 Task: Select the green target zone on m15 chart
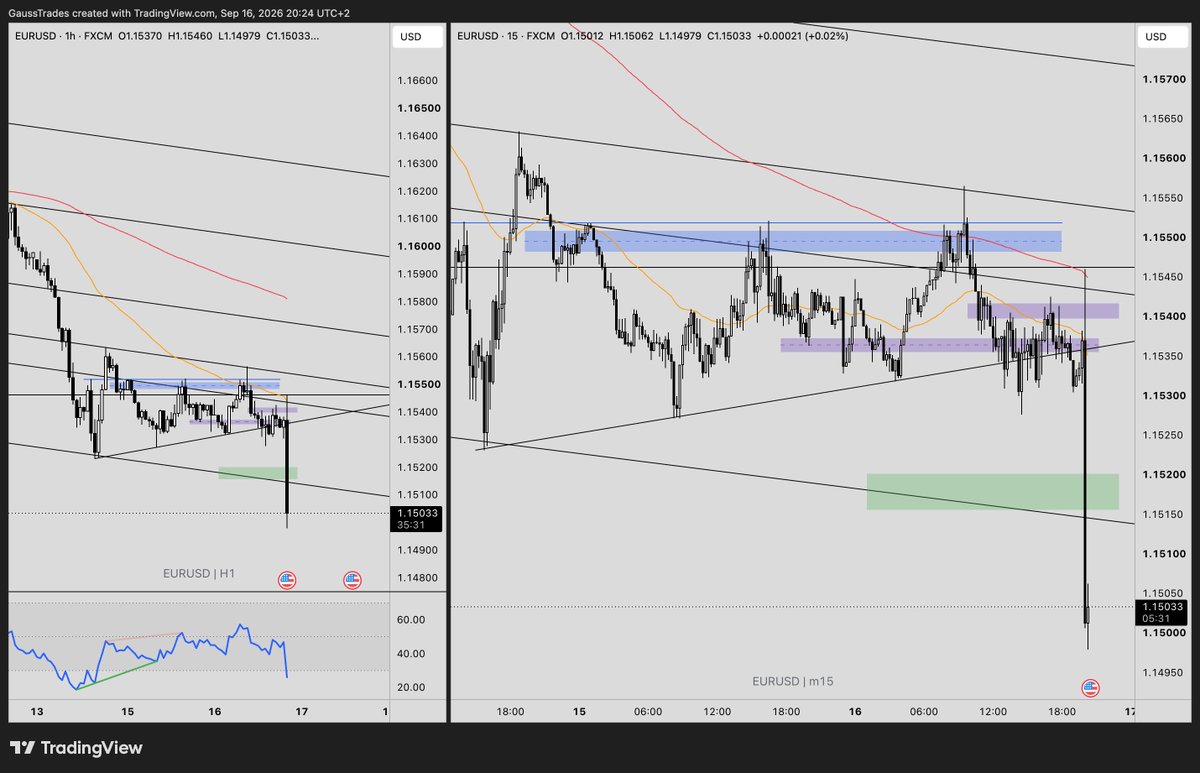pos(992,491)
